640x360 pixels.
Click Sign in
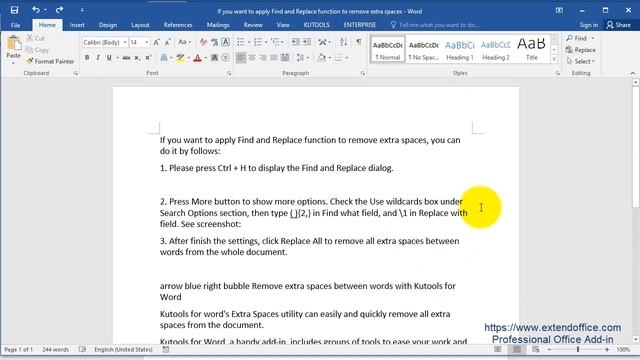pos(589,25)
